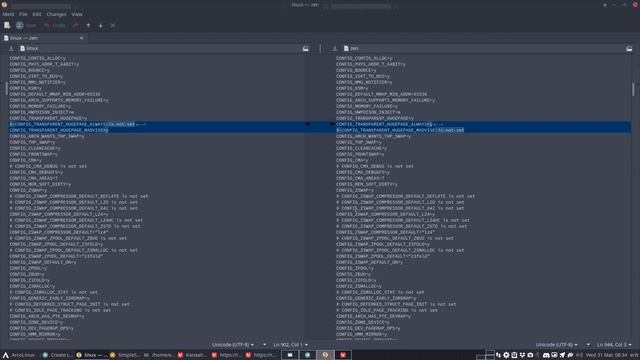This screenshot has width=640, height=360.
Task: Click CONFIG_CONTIG_ALLOC=y in left pane
Action: [38, 58]
